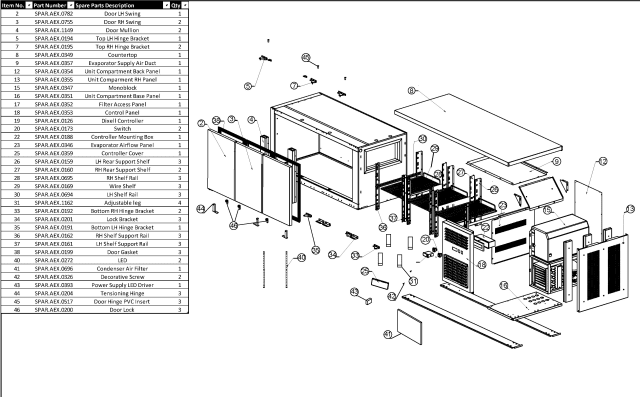This screenshot has width=640, height=397.
Task: Click the 'Power Supply LED Driver' cell
Action: [x=122, y=285]
